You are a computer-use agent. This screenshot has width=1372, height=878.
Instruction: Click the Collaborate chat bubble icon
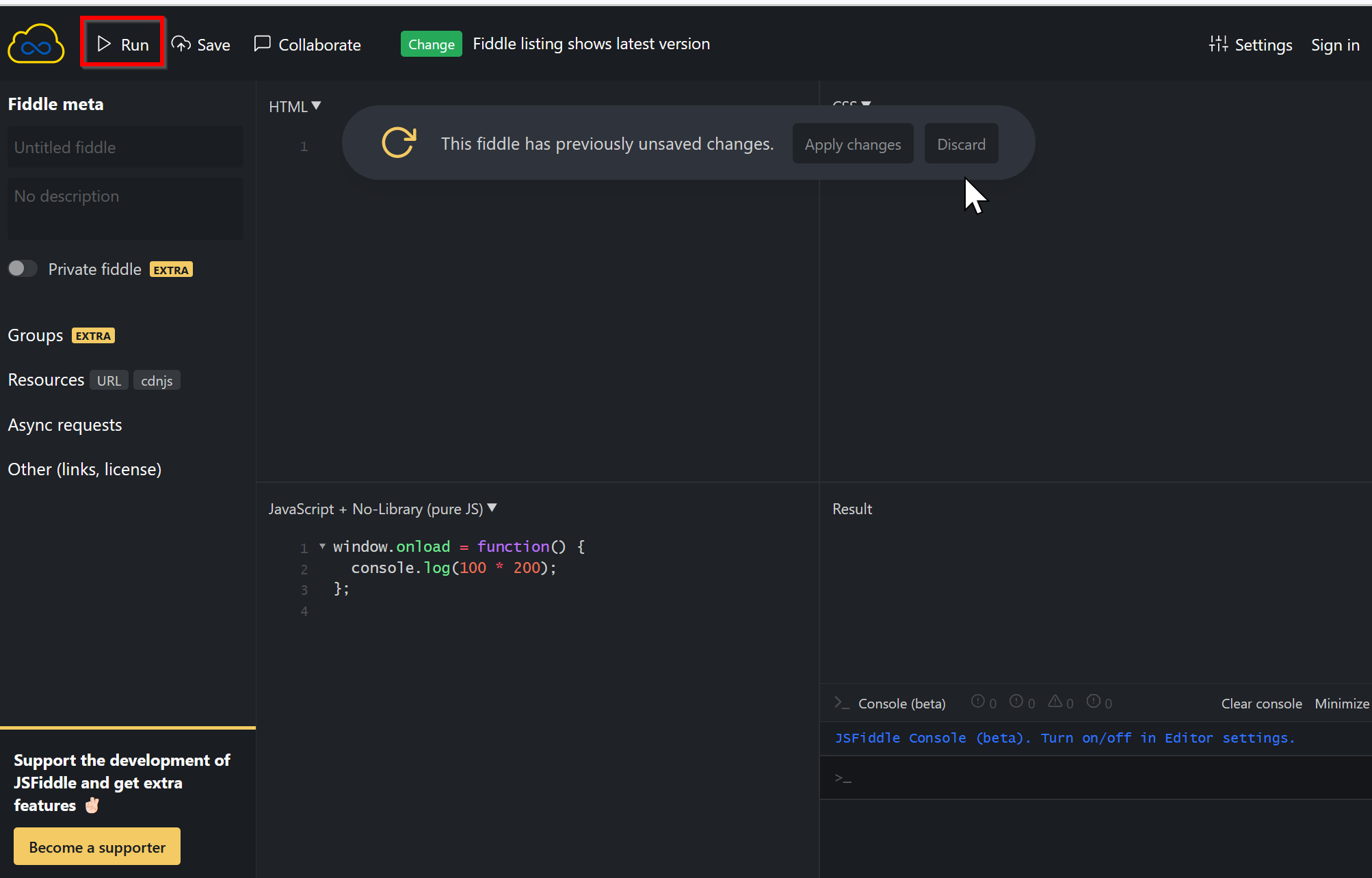point(262,44)
